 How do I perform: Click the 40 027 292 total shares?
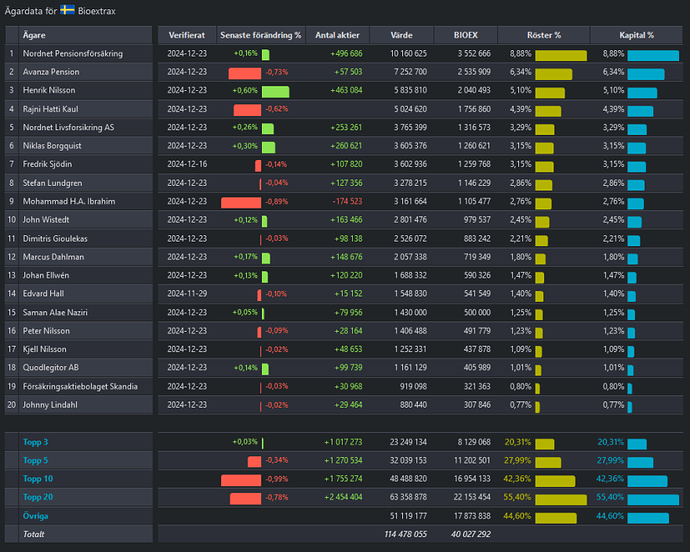tap(470, 534)
